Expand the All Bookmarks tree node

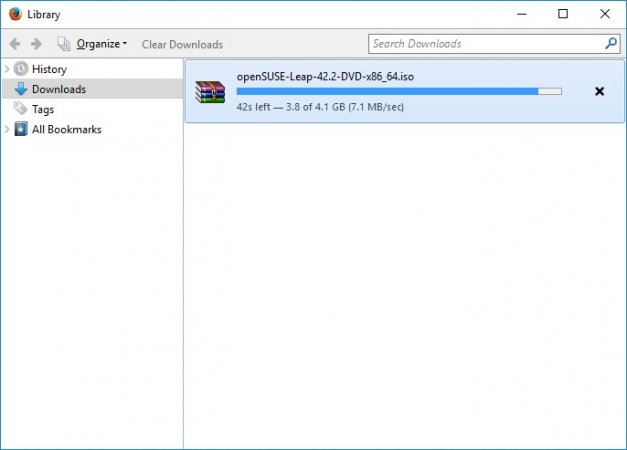pos(7,129)
